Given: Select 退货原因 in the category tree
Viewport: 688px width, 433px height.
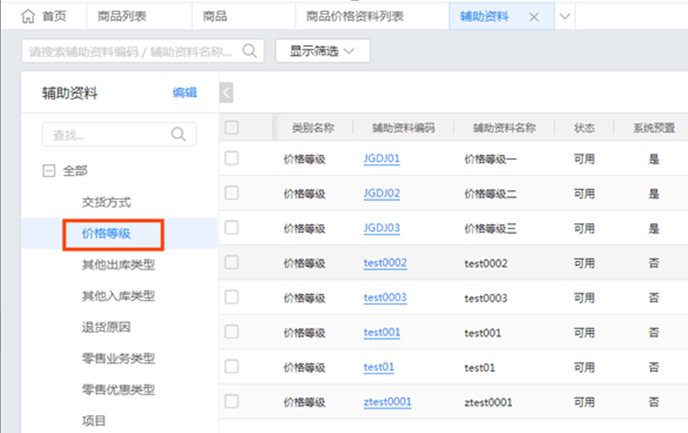Looking at the screenshot, I should point(107,327).
